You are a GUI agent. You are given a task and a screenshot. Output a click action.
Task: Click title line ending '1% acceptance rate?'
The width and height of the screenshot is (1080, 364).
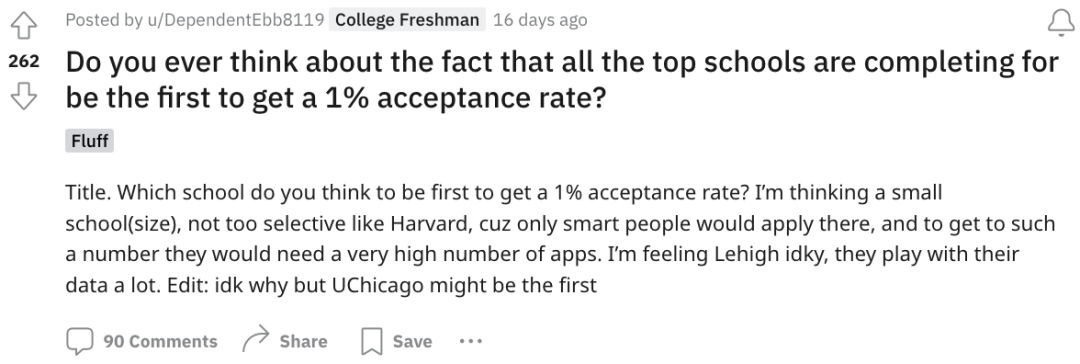[x=336, y=99]
